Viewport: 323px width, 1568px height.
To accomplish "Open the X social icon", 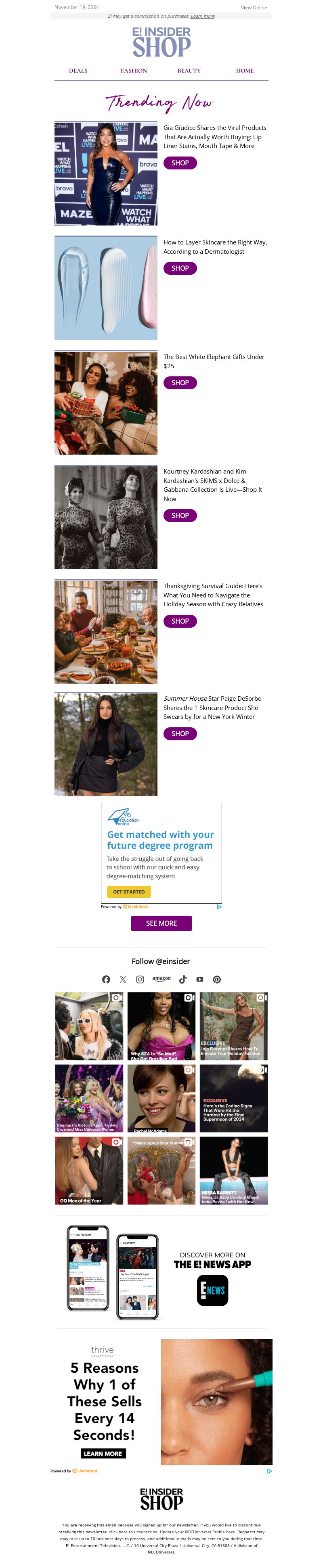I will click(123, 979).
